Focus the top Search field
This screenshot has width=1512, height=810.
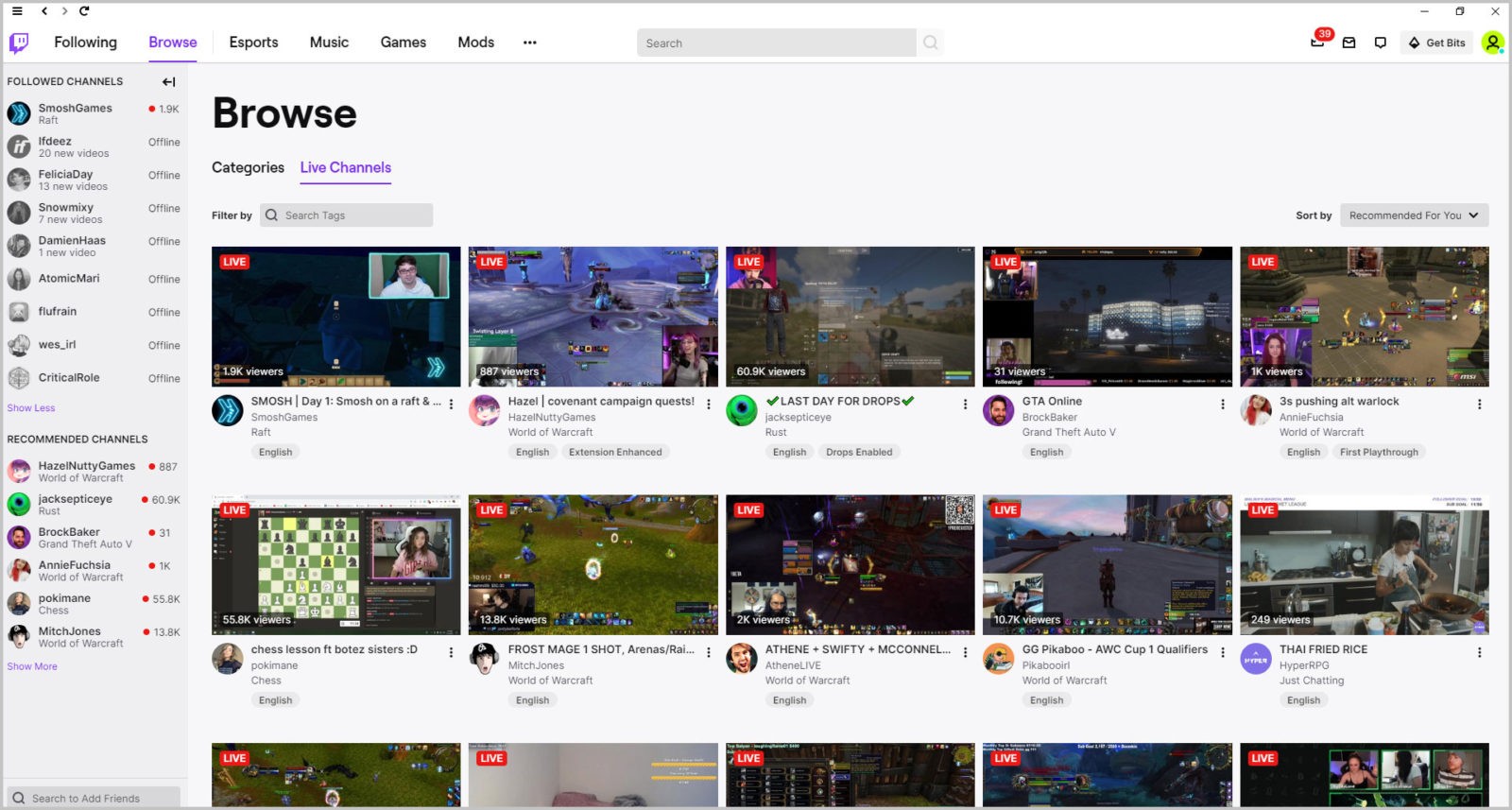tap(777, 43)
